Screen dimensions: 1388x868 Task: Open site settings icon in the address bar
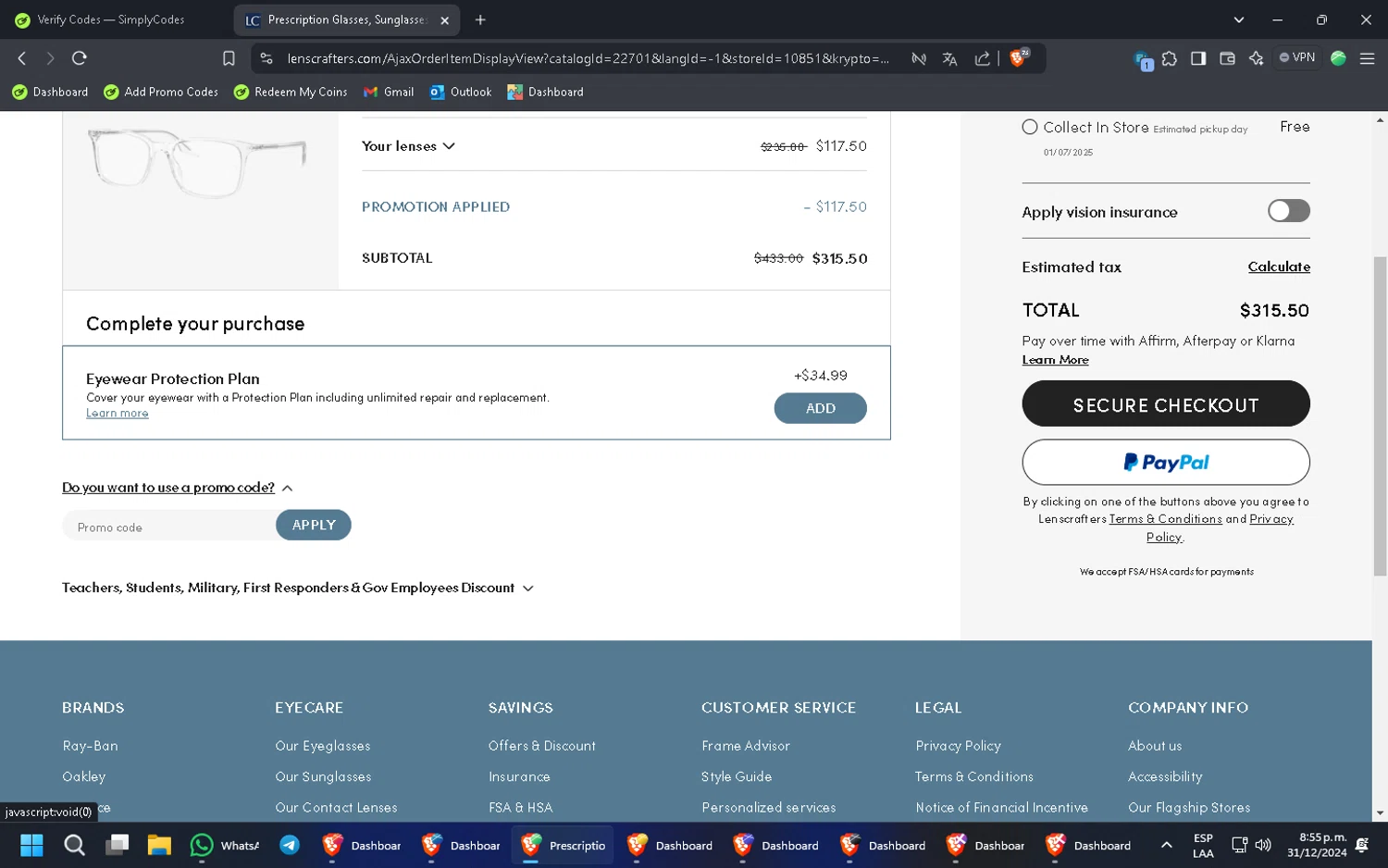[266, 58]
